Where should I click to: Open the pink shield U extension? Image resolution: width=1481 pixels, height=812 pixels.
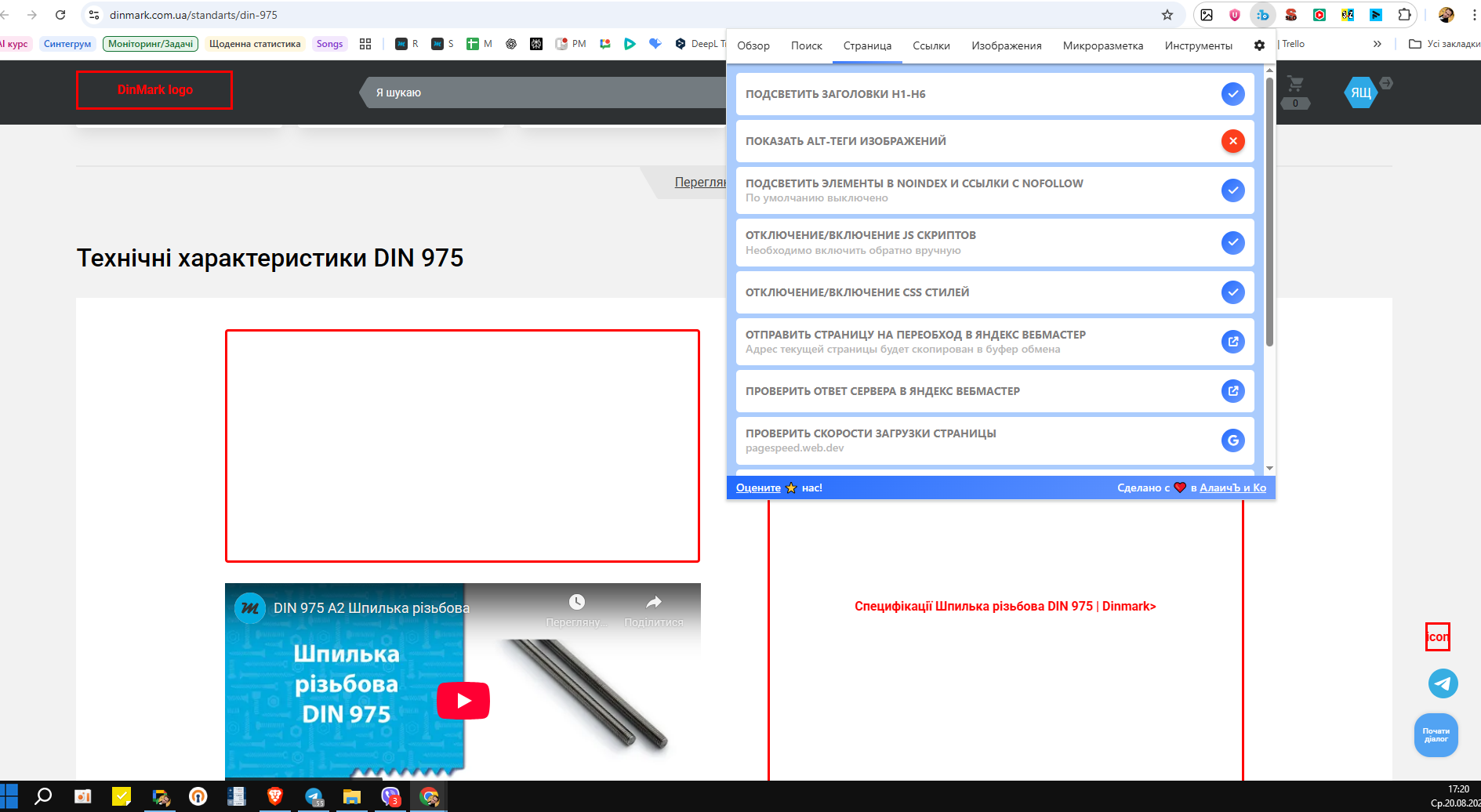coord(1235,15)
